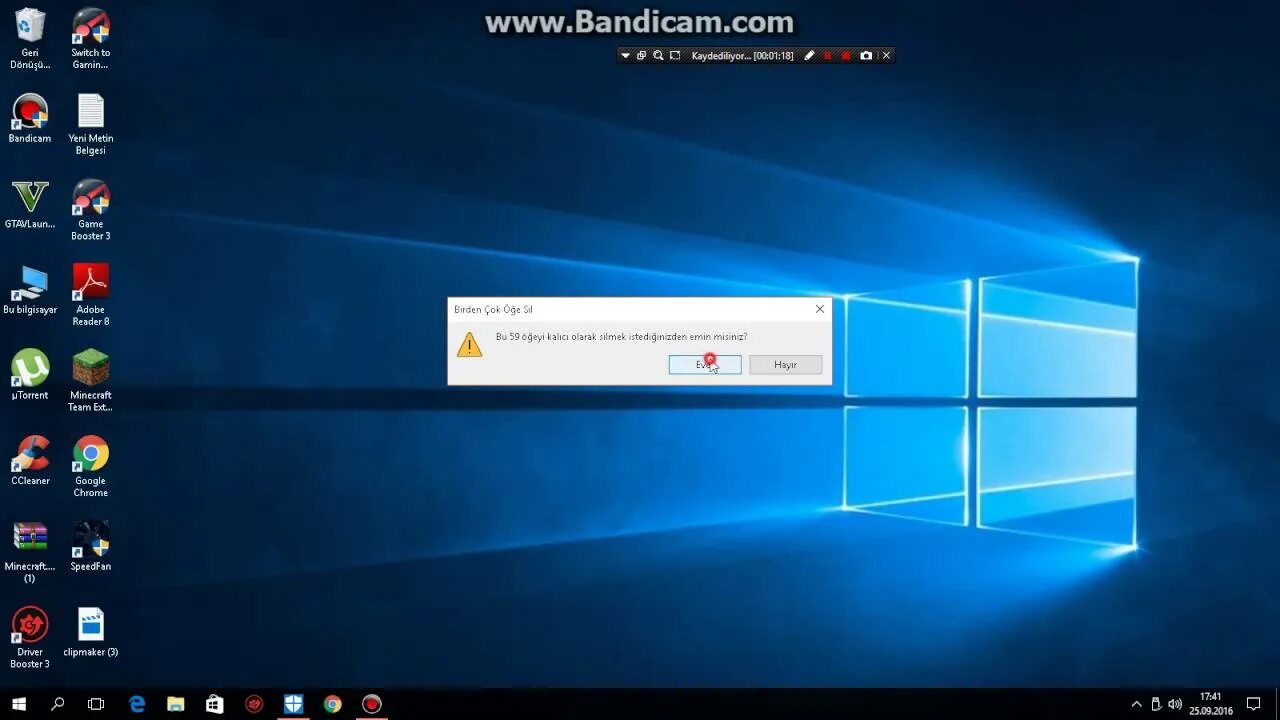Cancel deletion with the Hayır button

[786, 365]
